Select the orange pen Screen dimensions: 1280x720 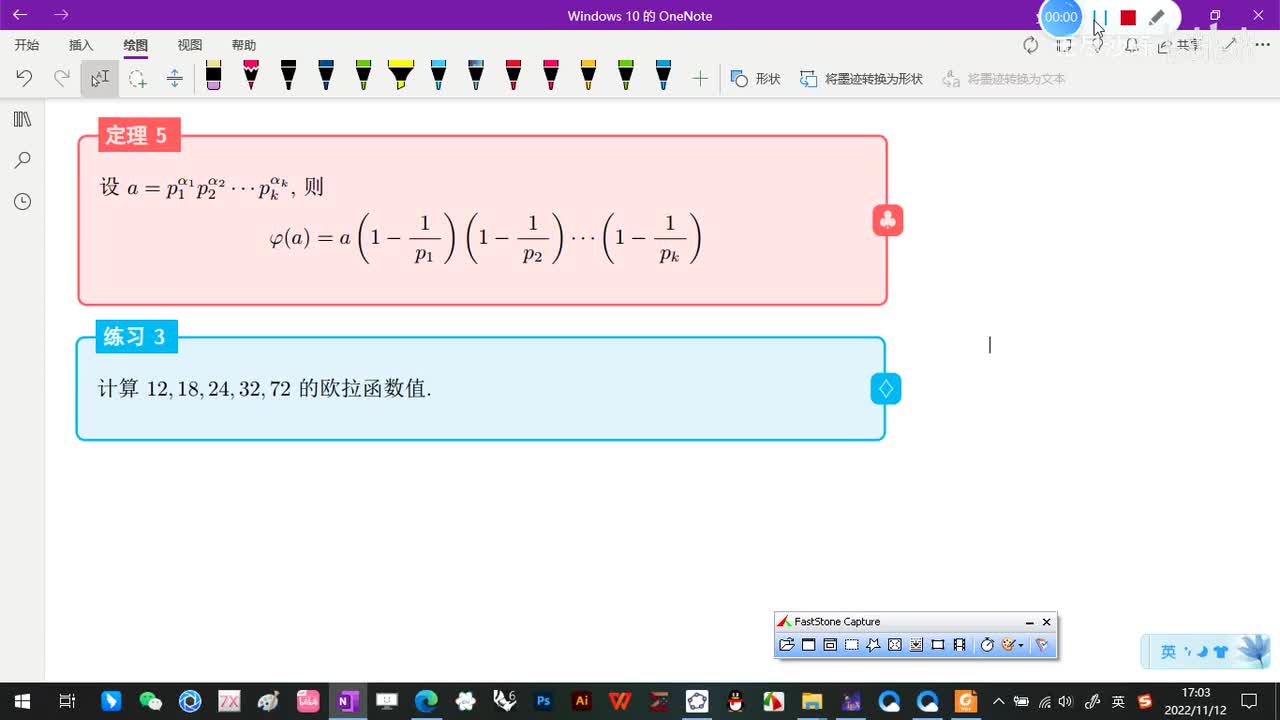pos(588,76)
